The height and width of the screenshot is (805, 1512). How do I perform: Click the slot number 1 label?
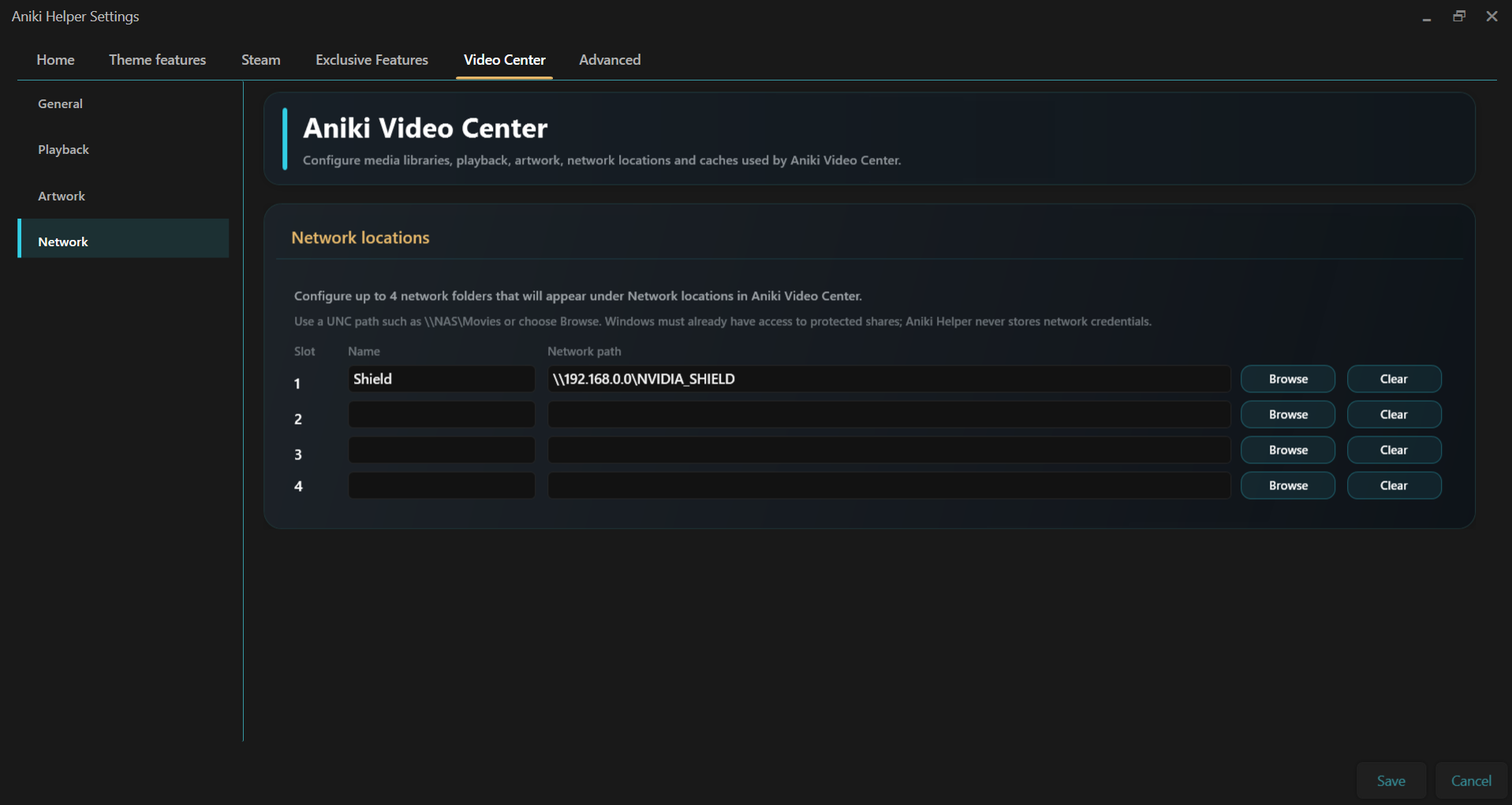coord(297,384)
